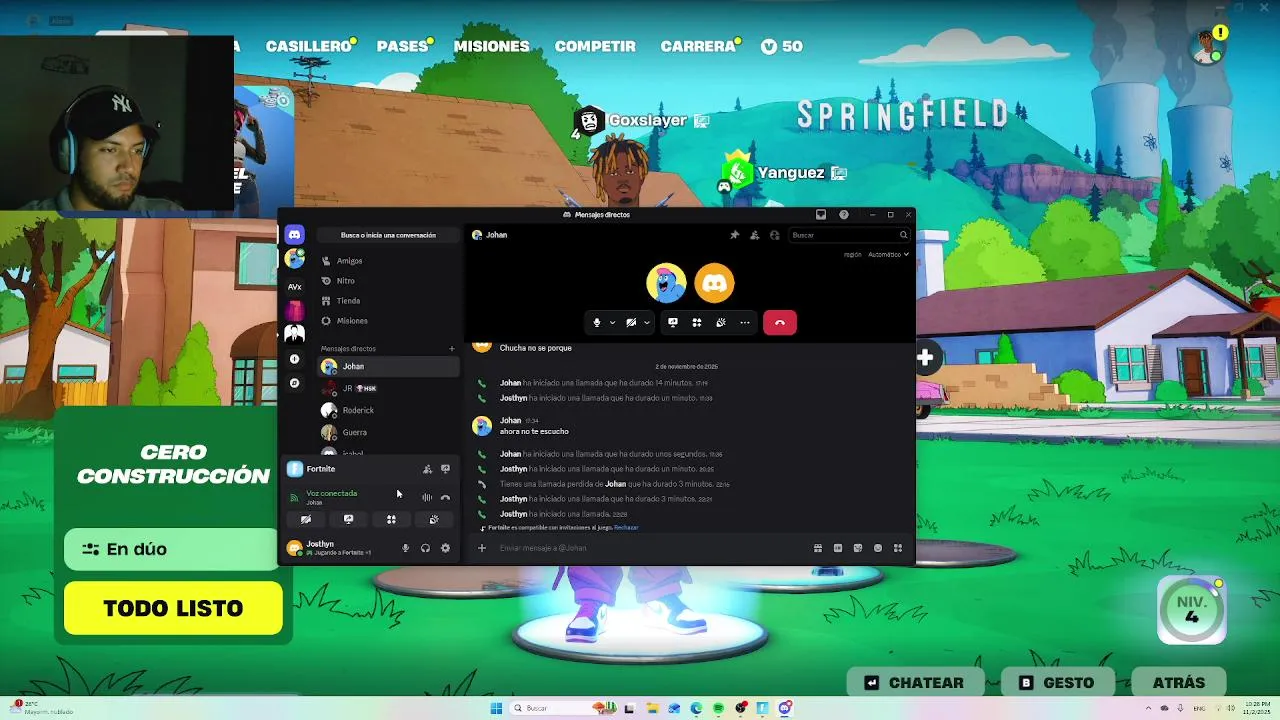This screenshot has width=1280, height=720.
Task: Click the GESTO button in Fortnite
Action: [x=1057, y=683]
